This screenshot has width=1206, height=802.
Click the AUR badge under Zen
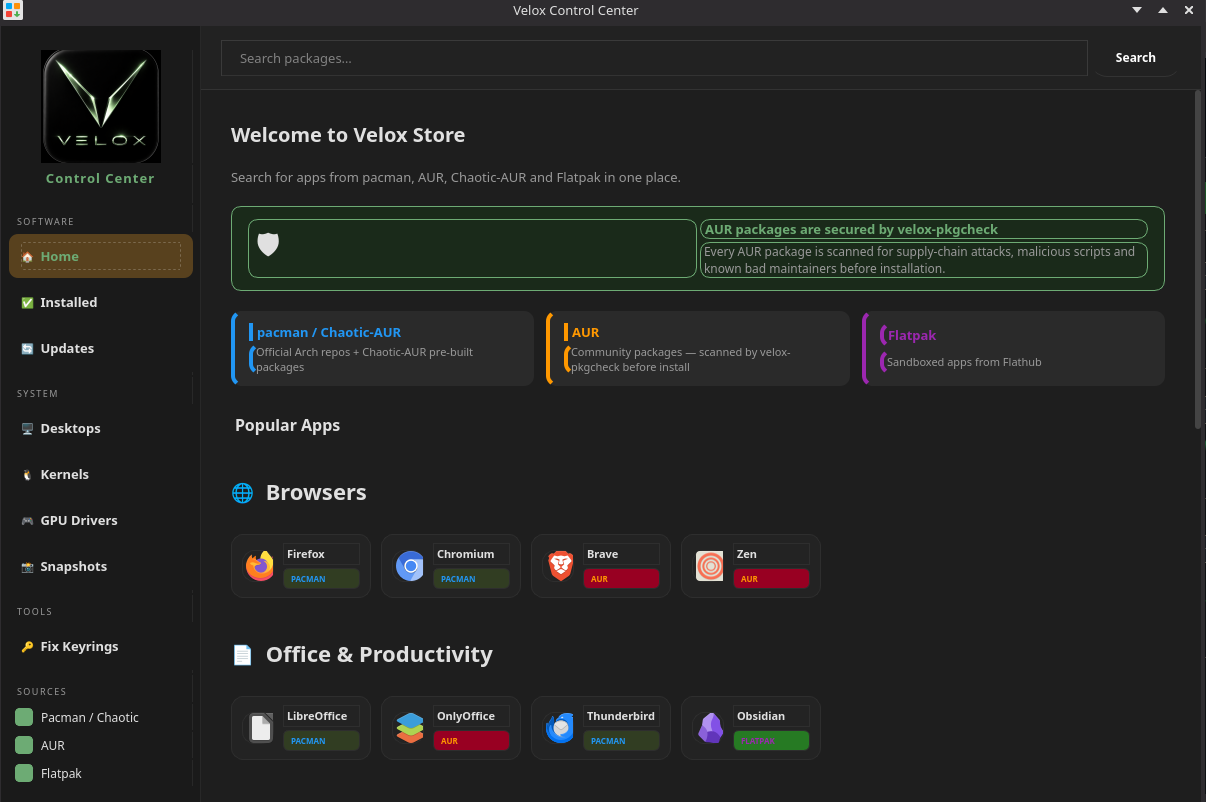[771, 579]
